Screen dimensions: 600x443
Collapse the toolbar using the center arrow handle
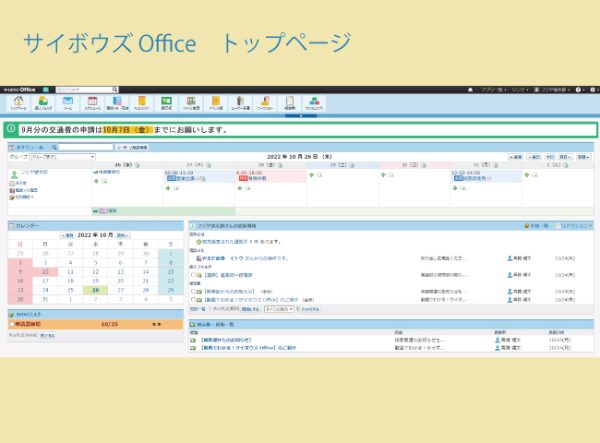(301, 116)
